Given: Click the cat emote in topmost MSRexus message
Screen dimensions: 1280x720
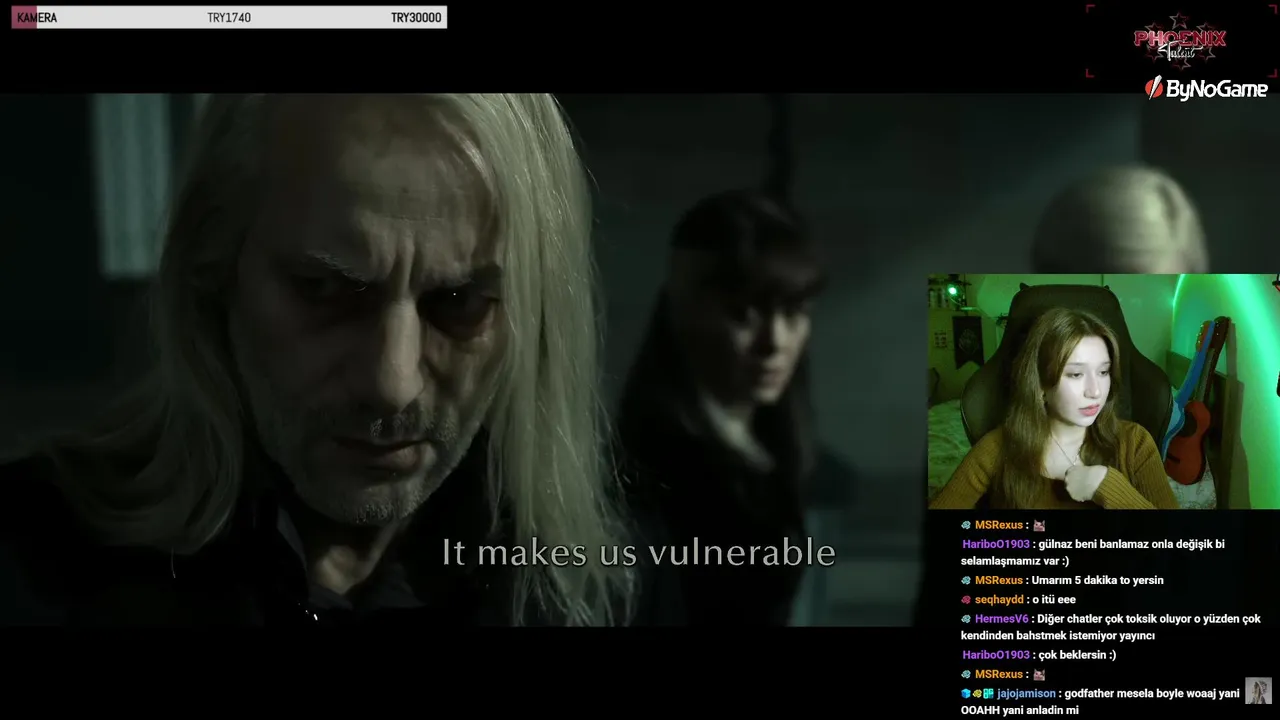Looking at the screenshot, I should [x=1039, y=525].
